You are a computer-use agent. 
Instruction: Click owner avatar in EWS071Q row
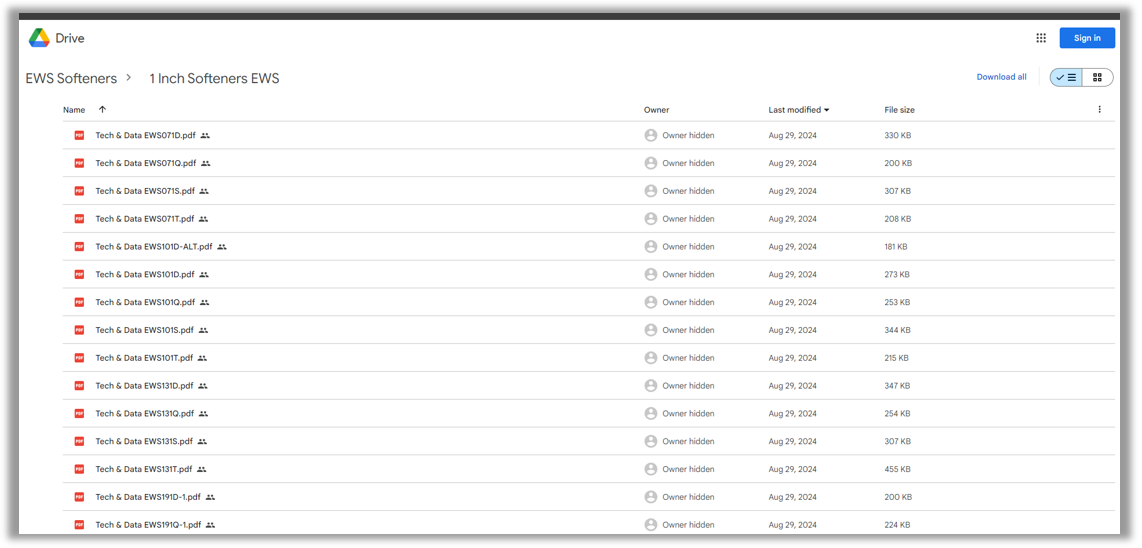click(x=651, y=163)
